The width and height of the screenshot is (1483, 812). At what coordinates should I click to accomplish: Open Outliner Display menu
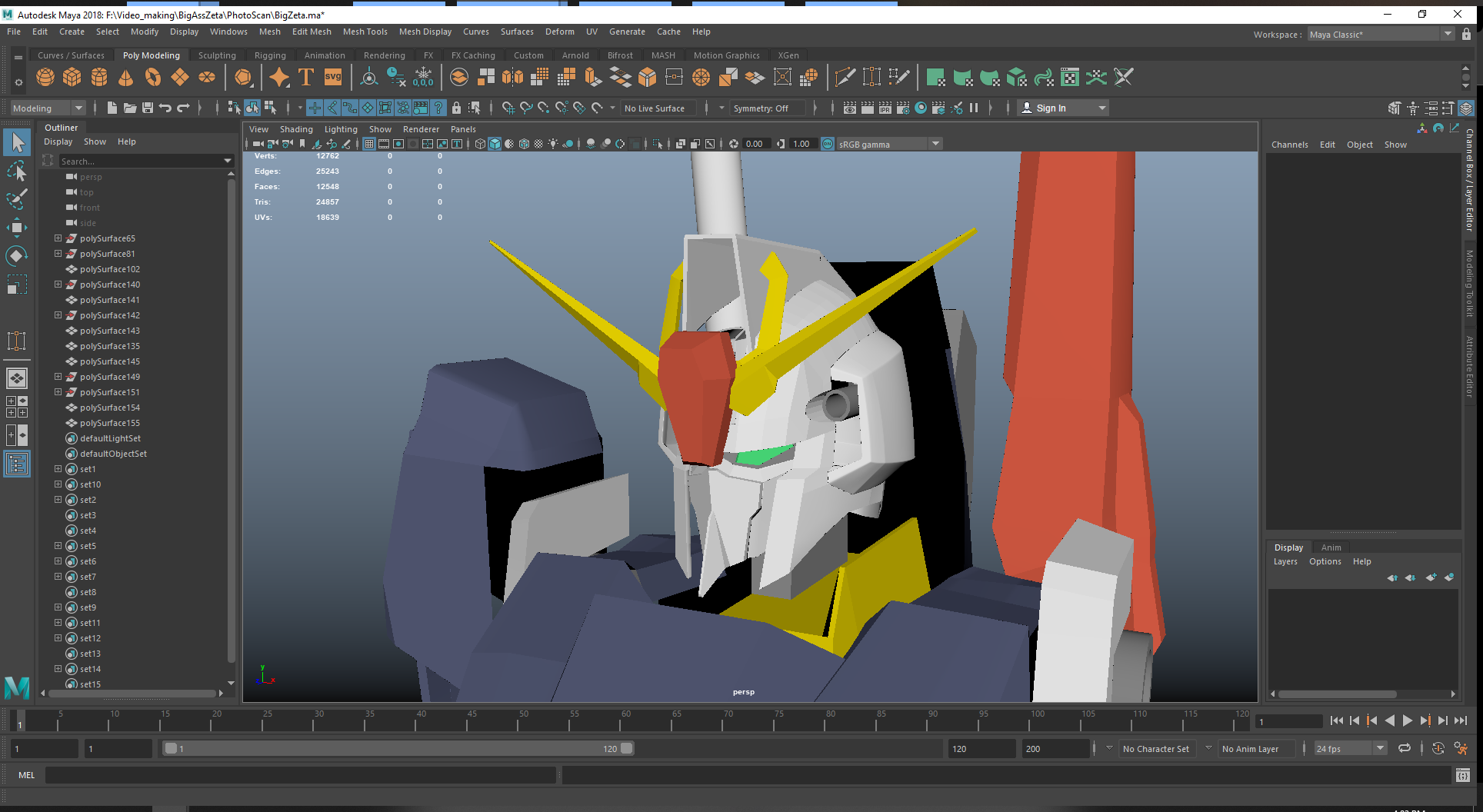click(x=58, y=142)
